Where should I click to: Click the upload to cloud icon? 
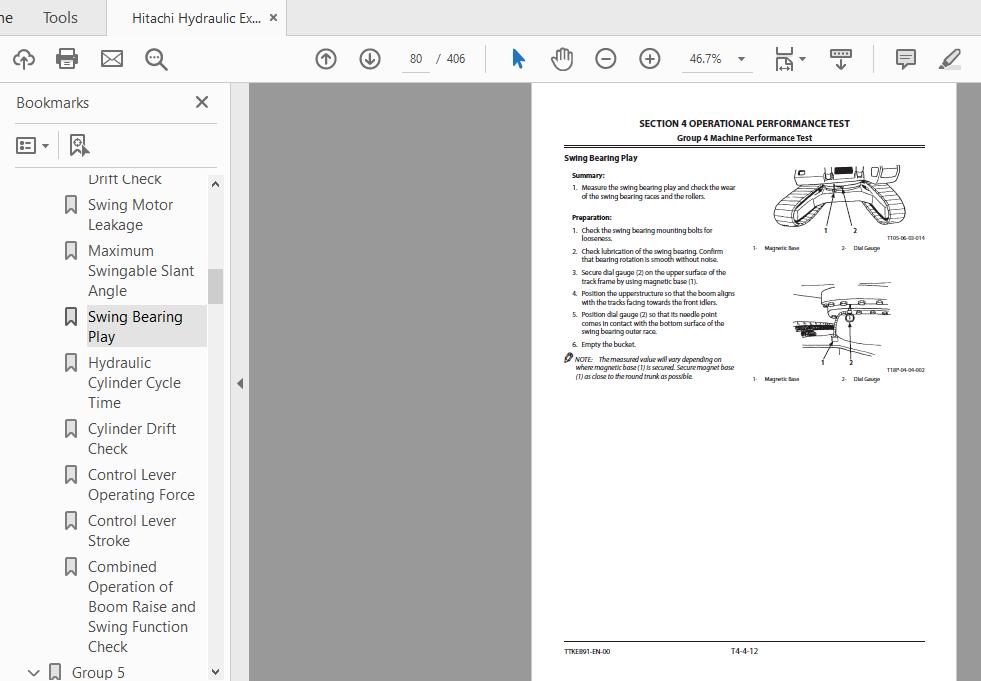click(x=24, y=59)
